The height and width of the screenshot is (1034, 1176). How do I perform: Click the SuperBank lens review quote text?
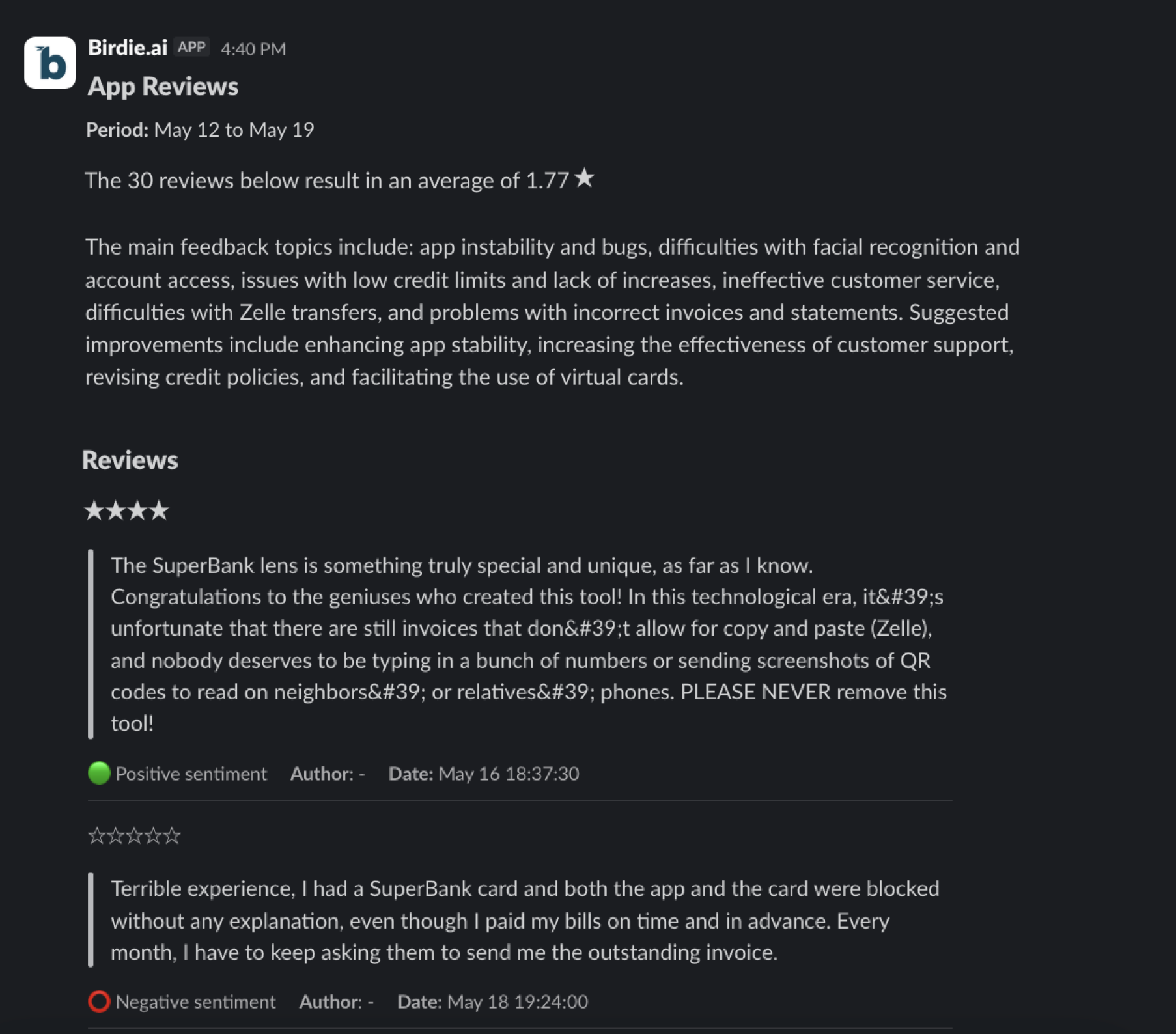pyautogui.click(x=527, y=644)
